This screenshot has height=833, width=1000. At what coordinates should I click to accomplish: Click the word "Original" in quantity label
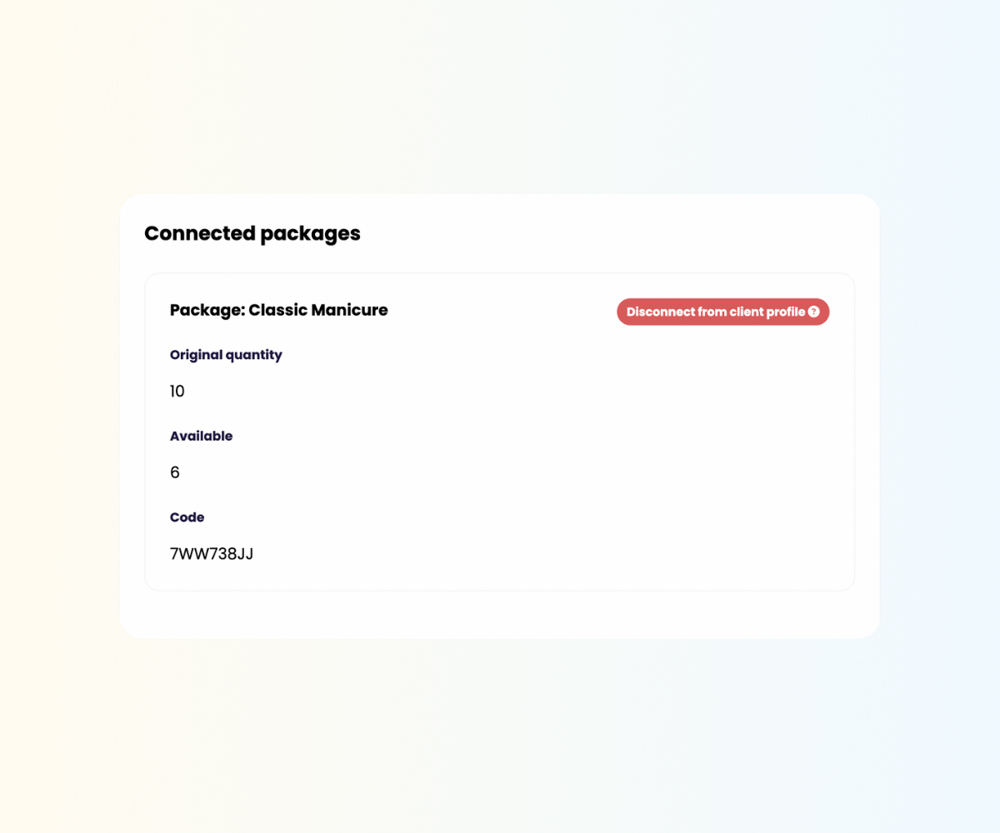pyautogui.click(x=198, y=355)
